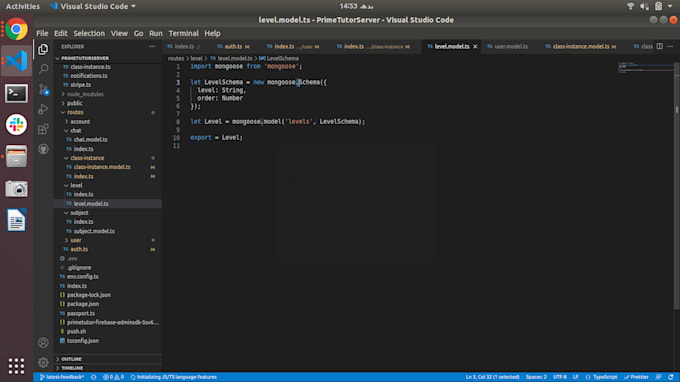Open the GitHub view in activity bar
This screenshot has width=680, height=382.
(x=43, y=149)
